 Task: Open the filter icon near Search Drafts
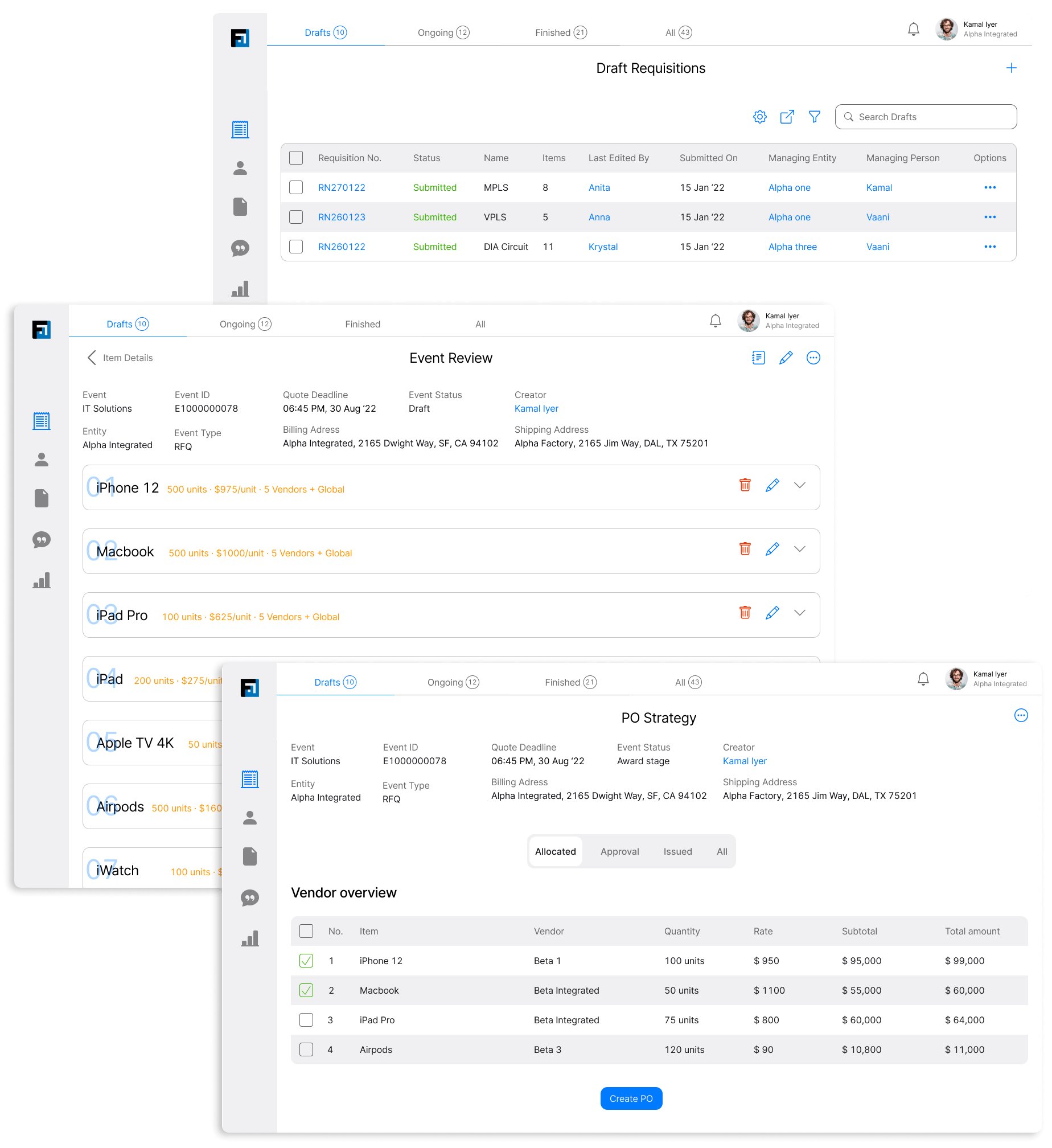[814, 116]
